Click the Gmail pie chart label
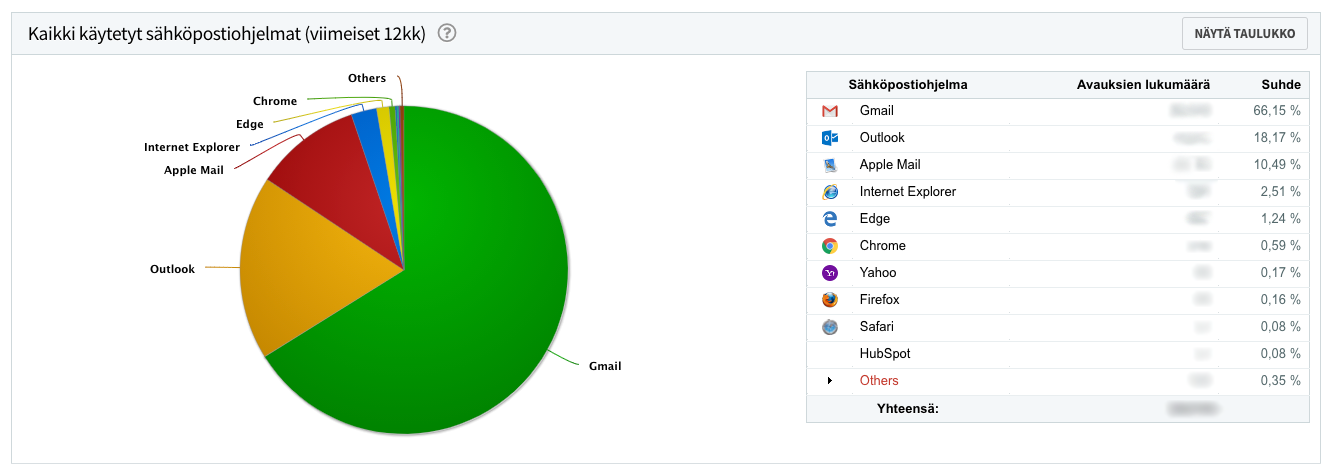The width and height of the screenshot is (1334, 475). (x=604, y=366)
